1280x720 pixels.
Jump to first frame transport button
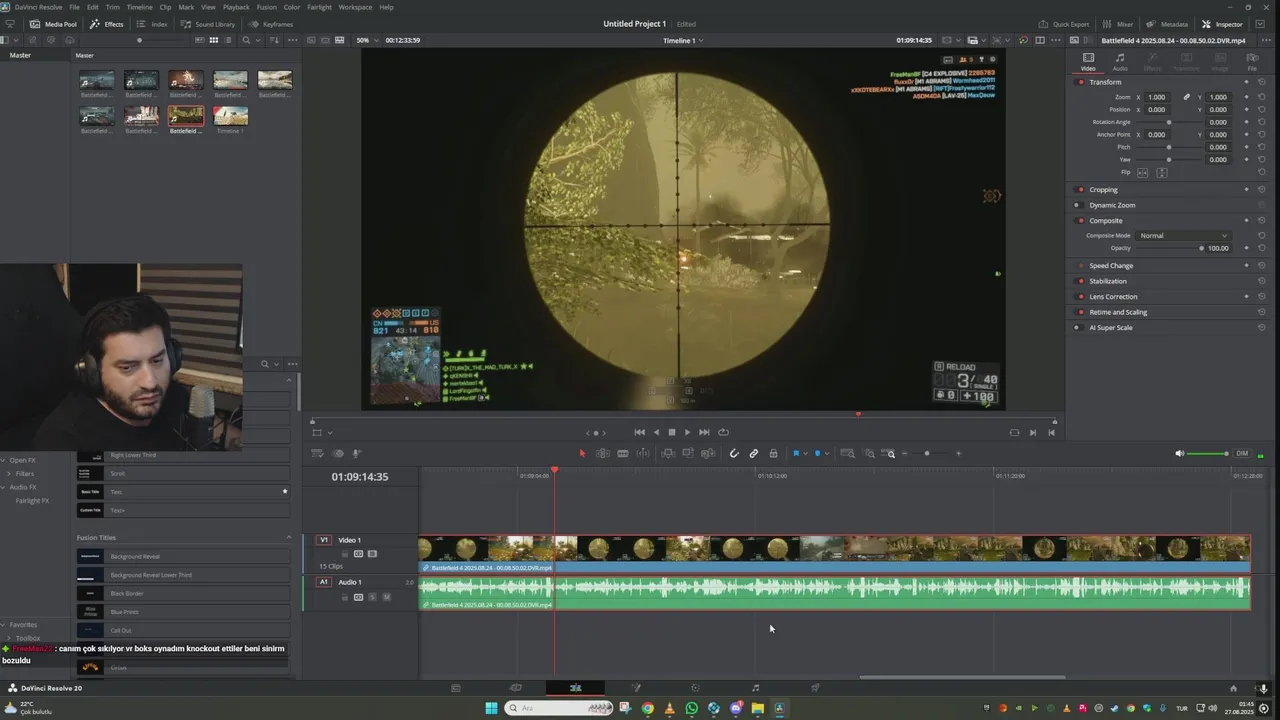(x=640, y=432)
